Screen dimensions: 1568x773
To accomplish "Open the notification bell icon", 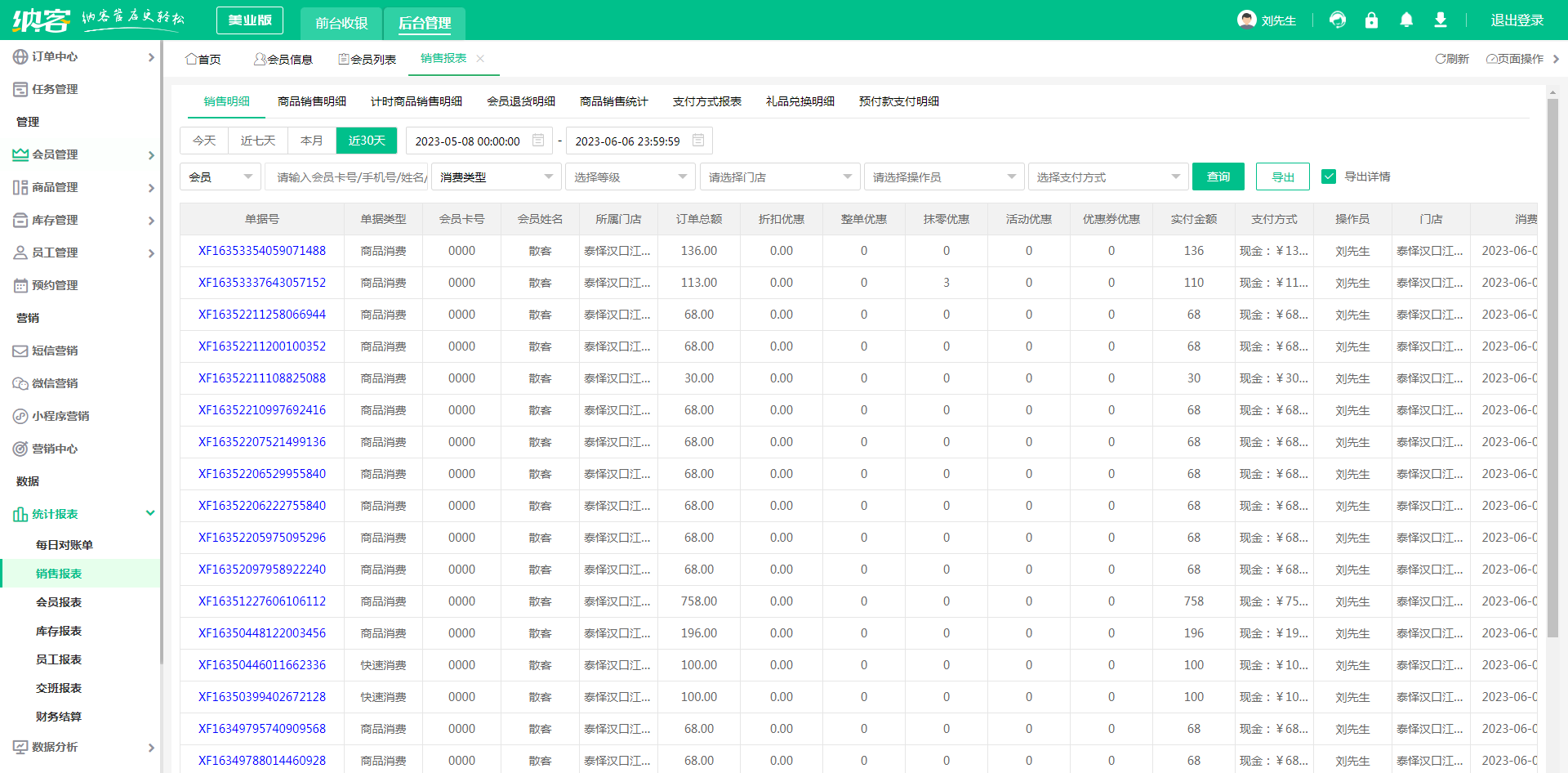I will click(1406, 20).
